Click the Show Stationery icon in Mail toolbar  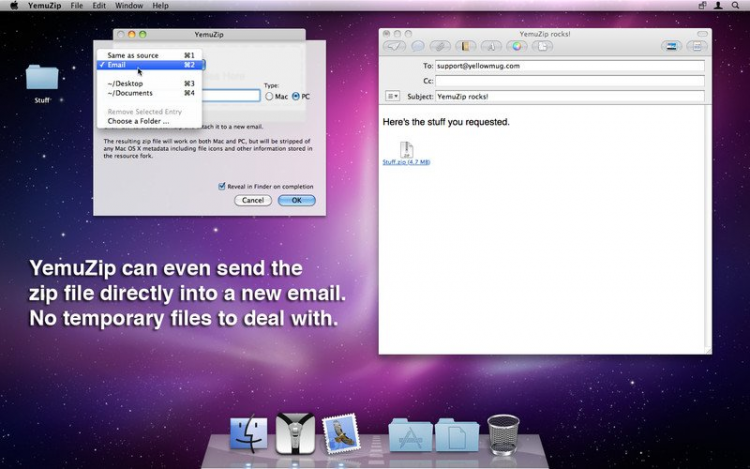click(x=697, y=46)
